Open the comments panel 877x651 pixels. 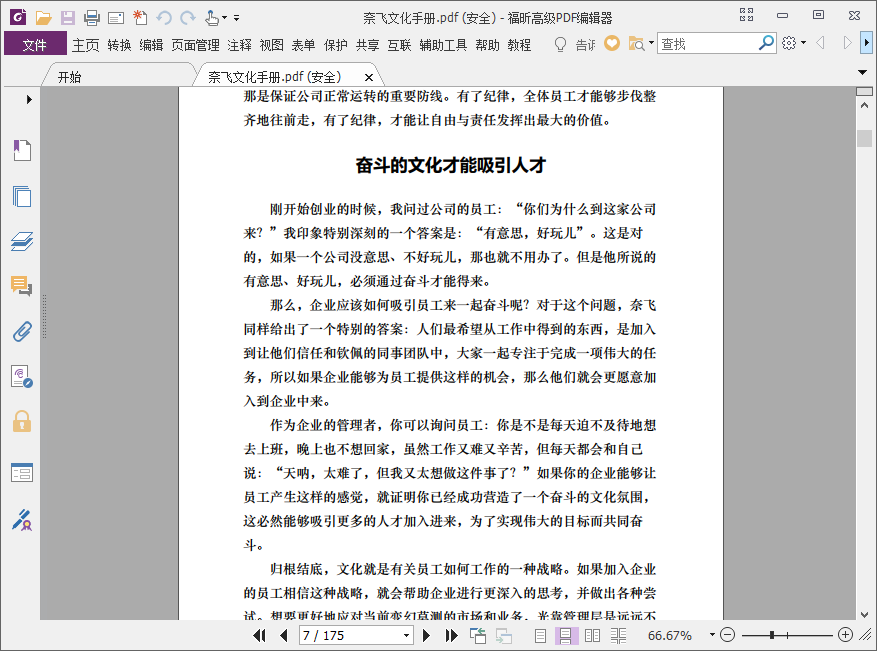[x=22, y=286]
